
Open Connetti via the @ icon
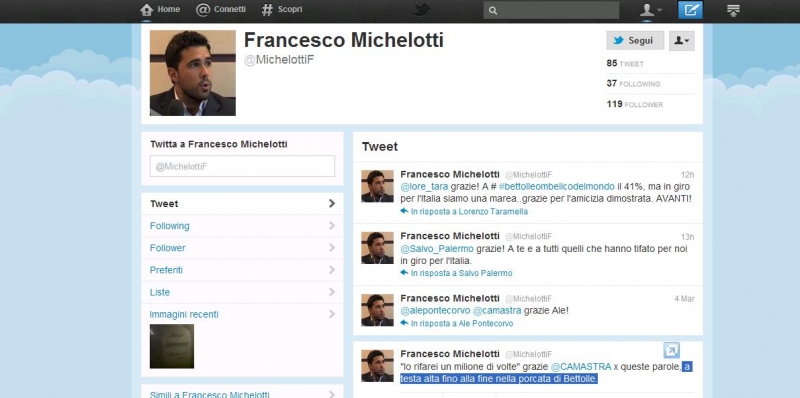tap(203, 10)
